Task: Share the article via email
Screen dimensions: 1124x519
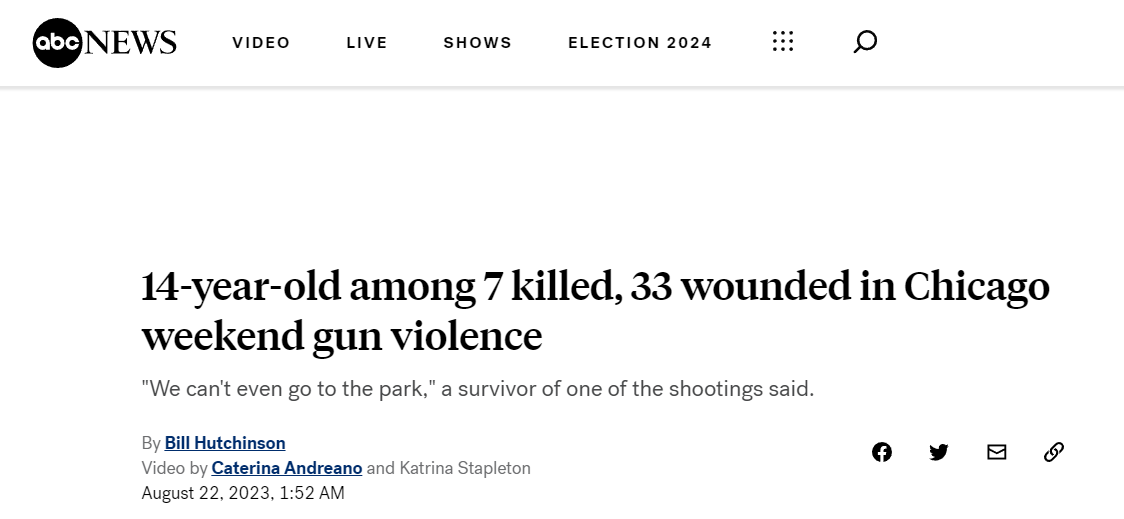Action: pos(996,452)
